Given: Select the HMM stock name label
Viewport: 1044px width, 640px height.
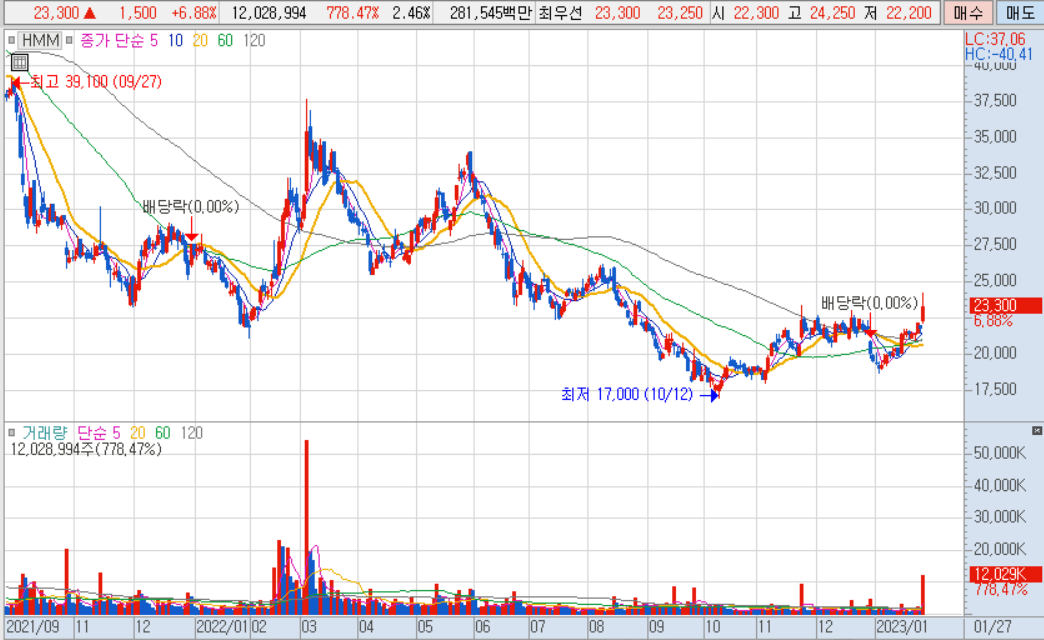Looking at the screenshot, I should tap(41, 41).
